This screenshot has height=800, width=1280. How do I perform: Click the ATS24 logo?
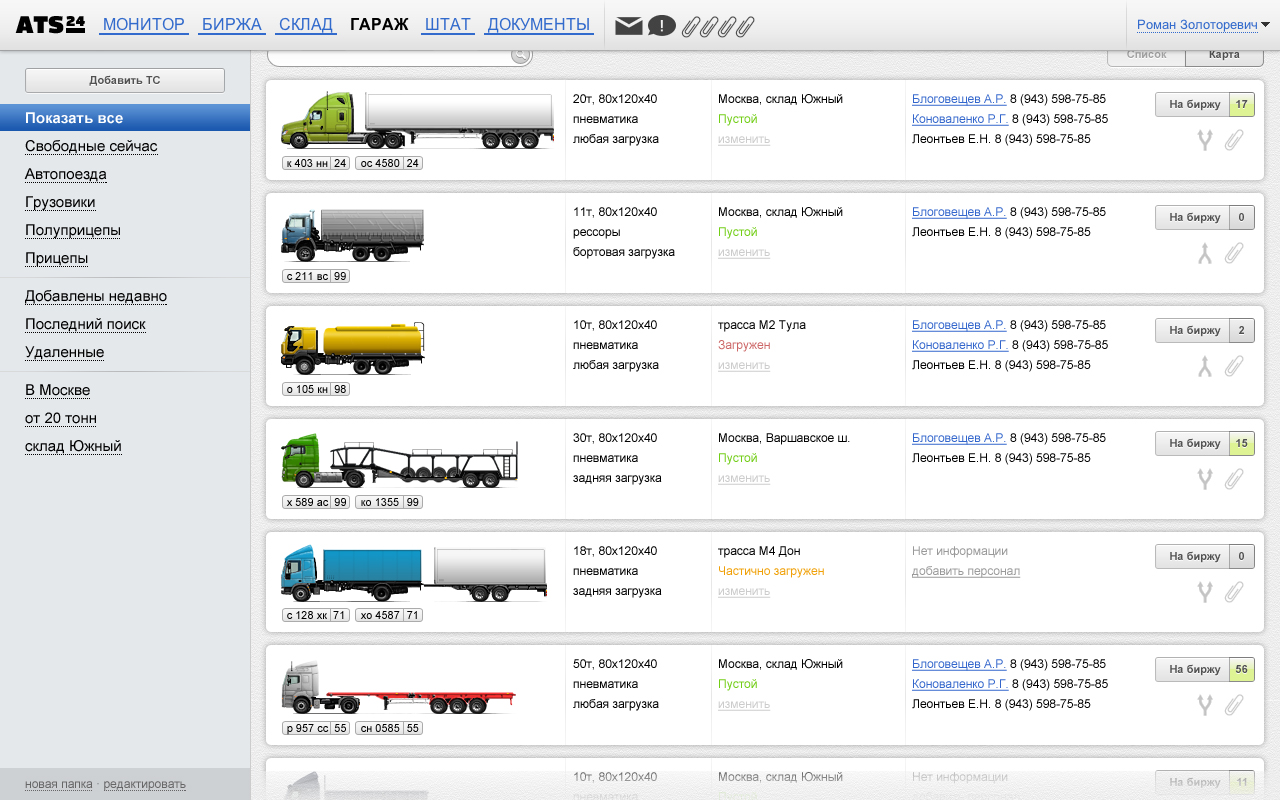[50, 24]
